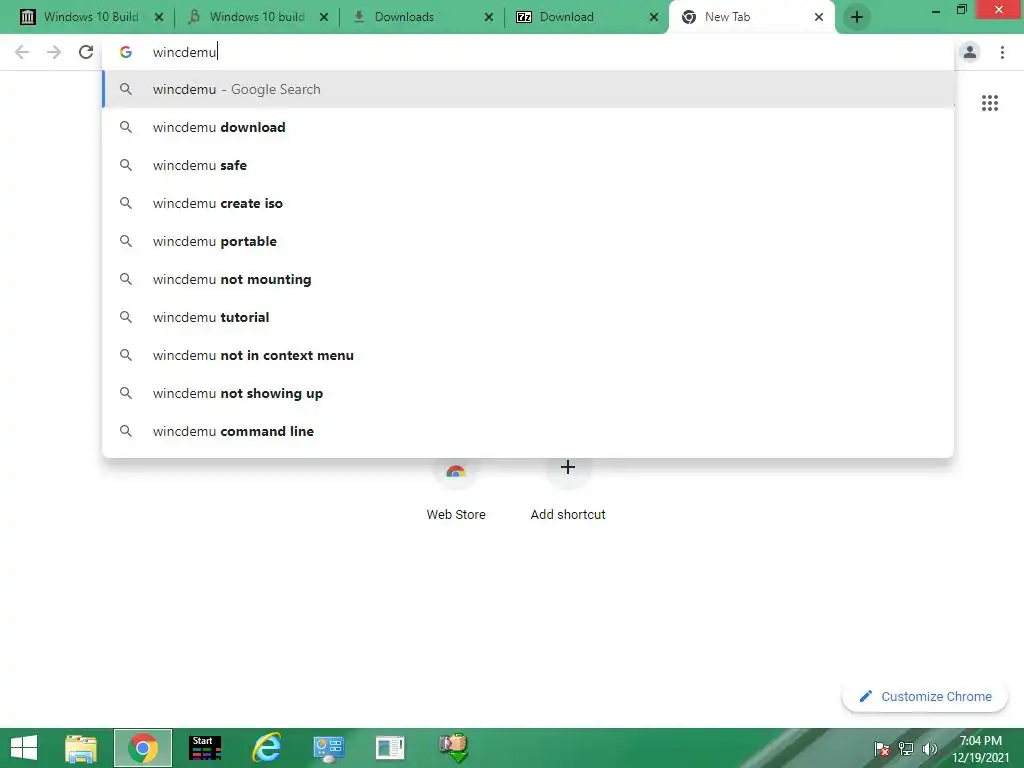Open the newspaper-style taskbar icon
Viewport: 1024px width, 768px height.
pyautogui.click(x=390, y=748)
